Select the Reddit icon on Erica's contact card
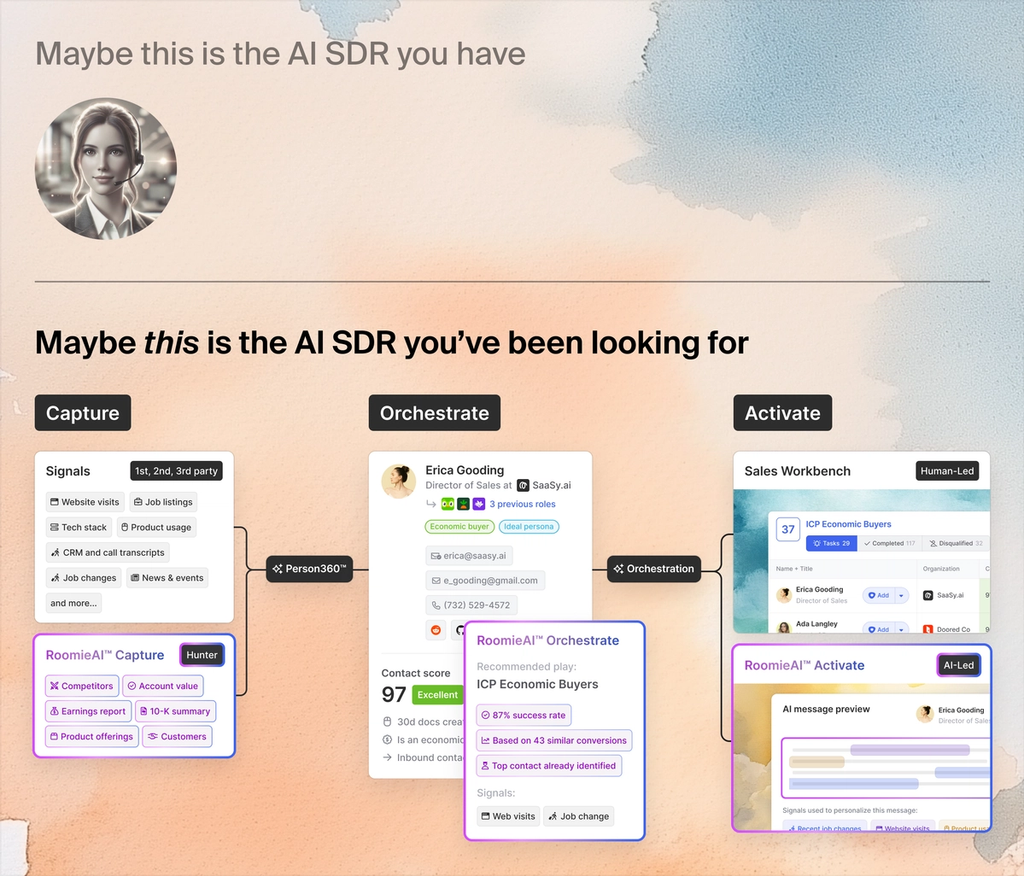The image size is (1024, 876). click(x=435, y=629)
